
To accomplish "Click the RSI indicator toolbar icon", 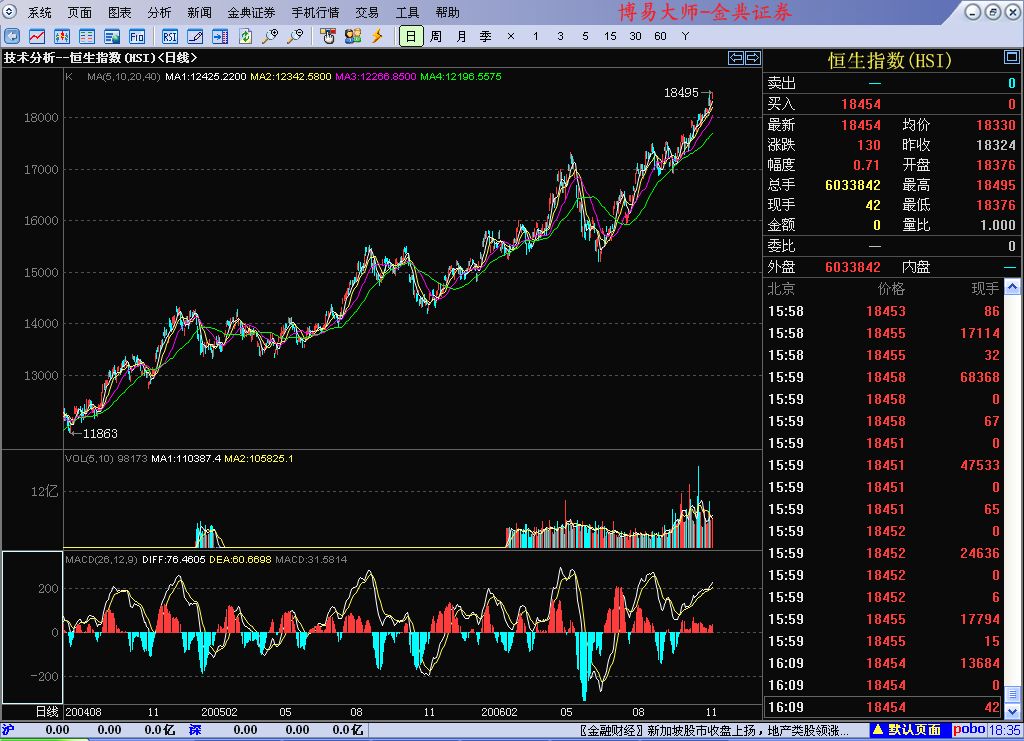I will tap(170, 36).
